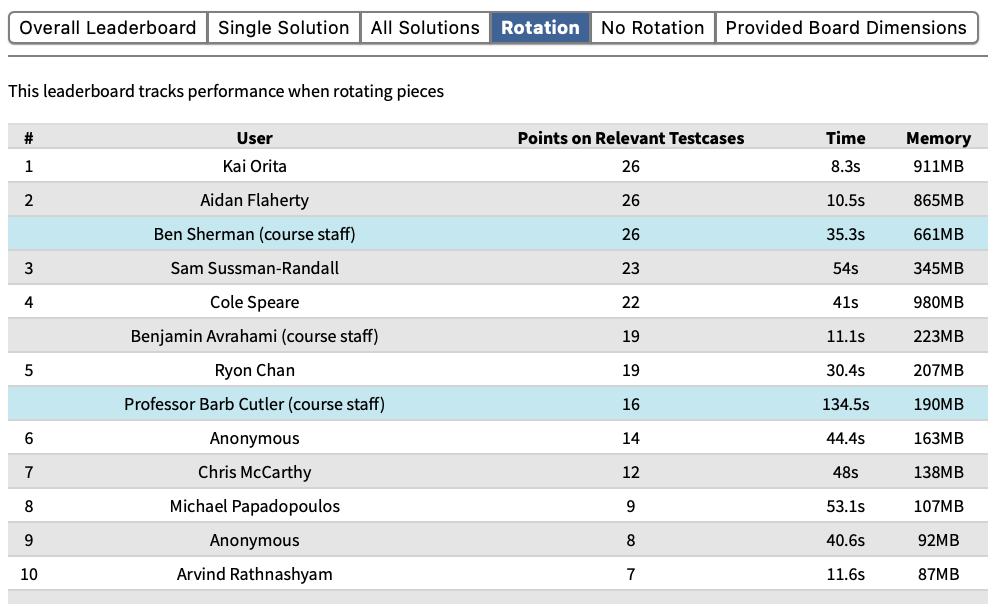This screenshot has height=604, width=1000.
Task: Click the rank number column header
Action: [x=28, y=138]
